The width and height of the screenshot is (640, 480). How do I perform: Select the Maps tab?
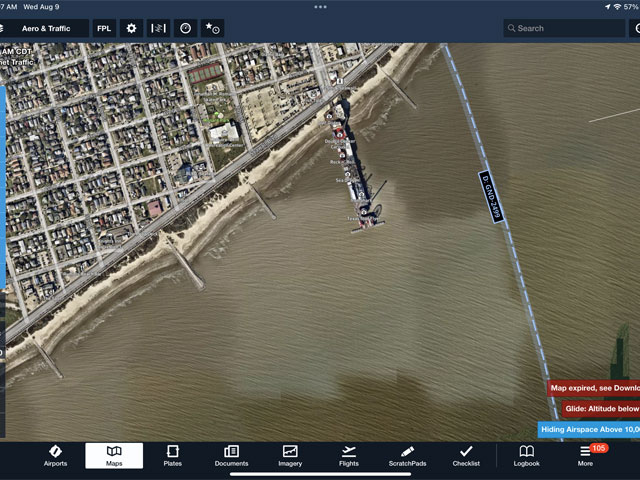[x=114, y=456]
